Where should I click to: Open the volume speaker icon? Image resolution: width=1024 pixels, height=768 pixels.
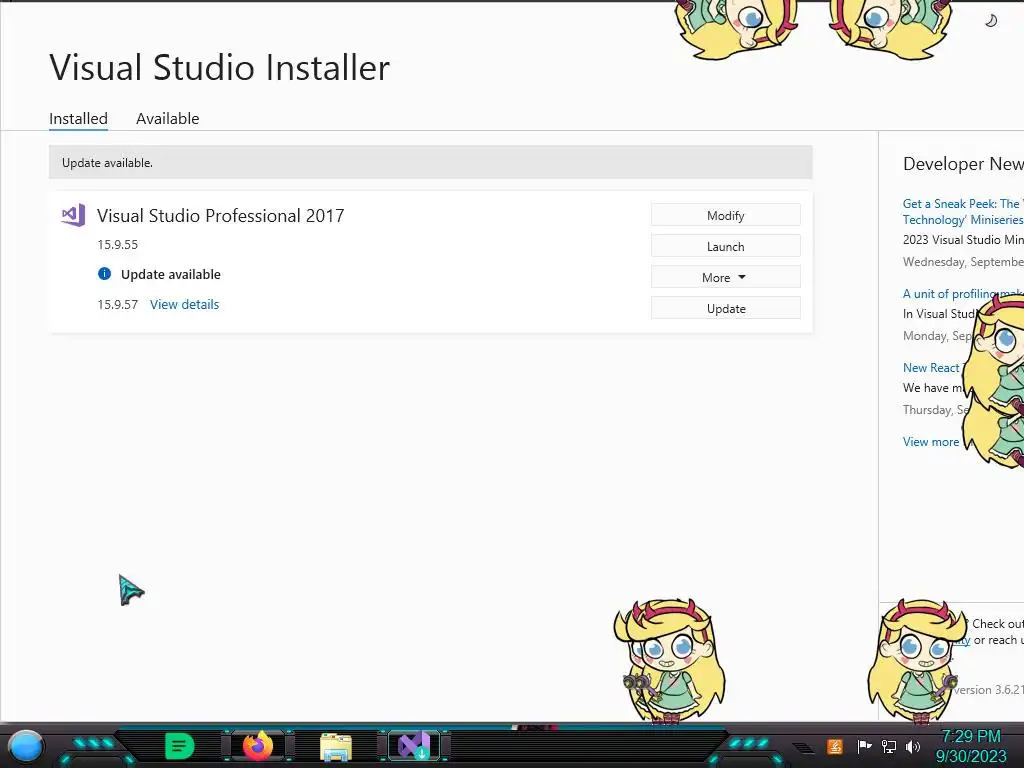912,746
